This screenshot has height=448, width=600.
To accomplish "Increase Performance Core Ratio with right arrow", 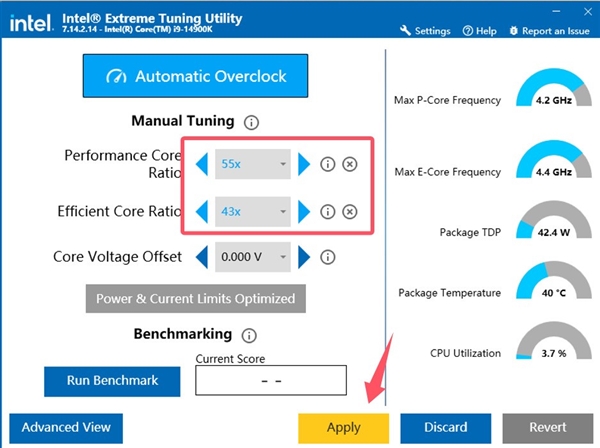I will click(304, 164).
